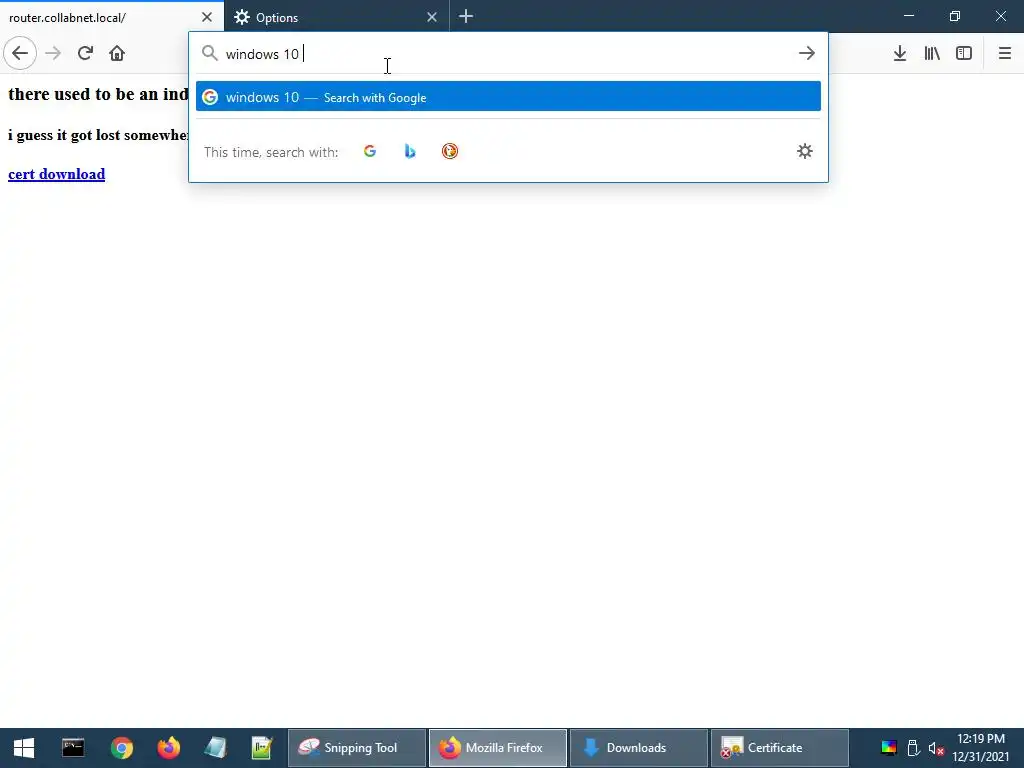This screenshot has height=768, width=1024.
Task: Open the Windows Start menu
Action: (24, 748)
